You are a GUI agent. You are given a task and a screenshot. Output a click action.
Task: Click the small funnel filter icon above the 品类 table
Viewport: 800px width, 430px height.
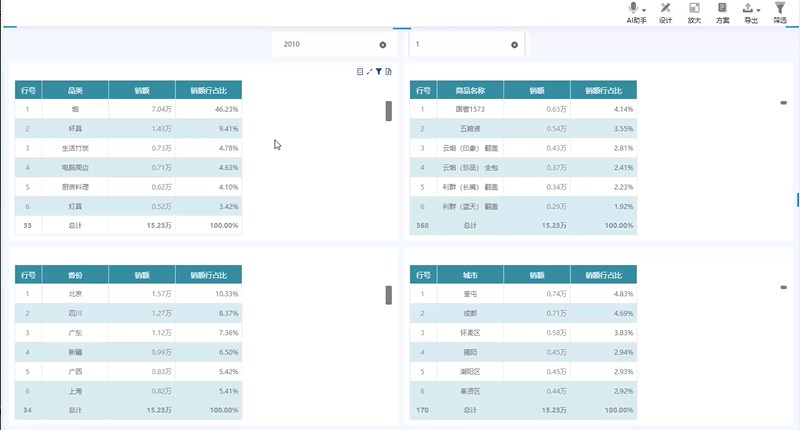tap(379, 72)
